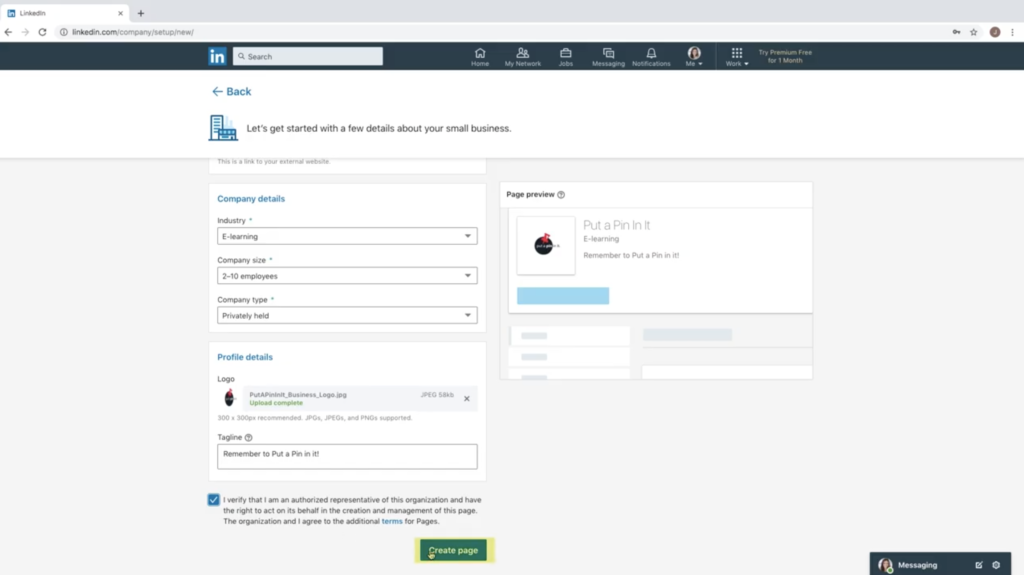Click the PutAPinInIt_Business_Logo.jpg file name
Image resolution: width=1024 pixels, height=575 pixels.
(x=298, y=395)
